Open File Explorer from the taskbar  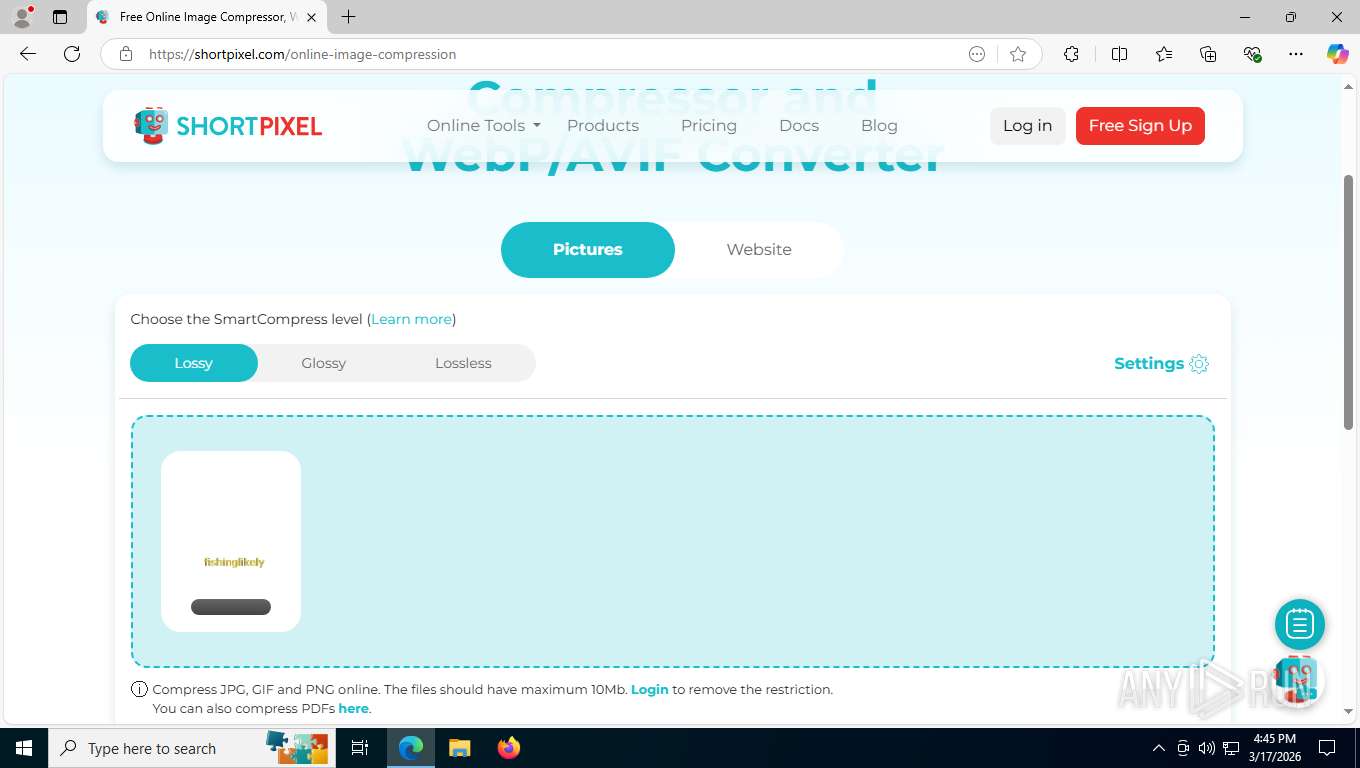[x=459, y=748]
